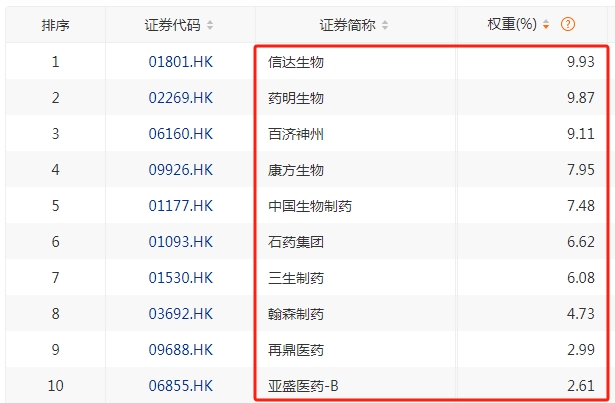Image resolution: width=615 pixels, height=403 pixels.
Task: Click the weight value 2.99
Action: tap(580, 350)
